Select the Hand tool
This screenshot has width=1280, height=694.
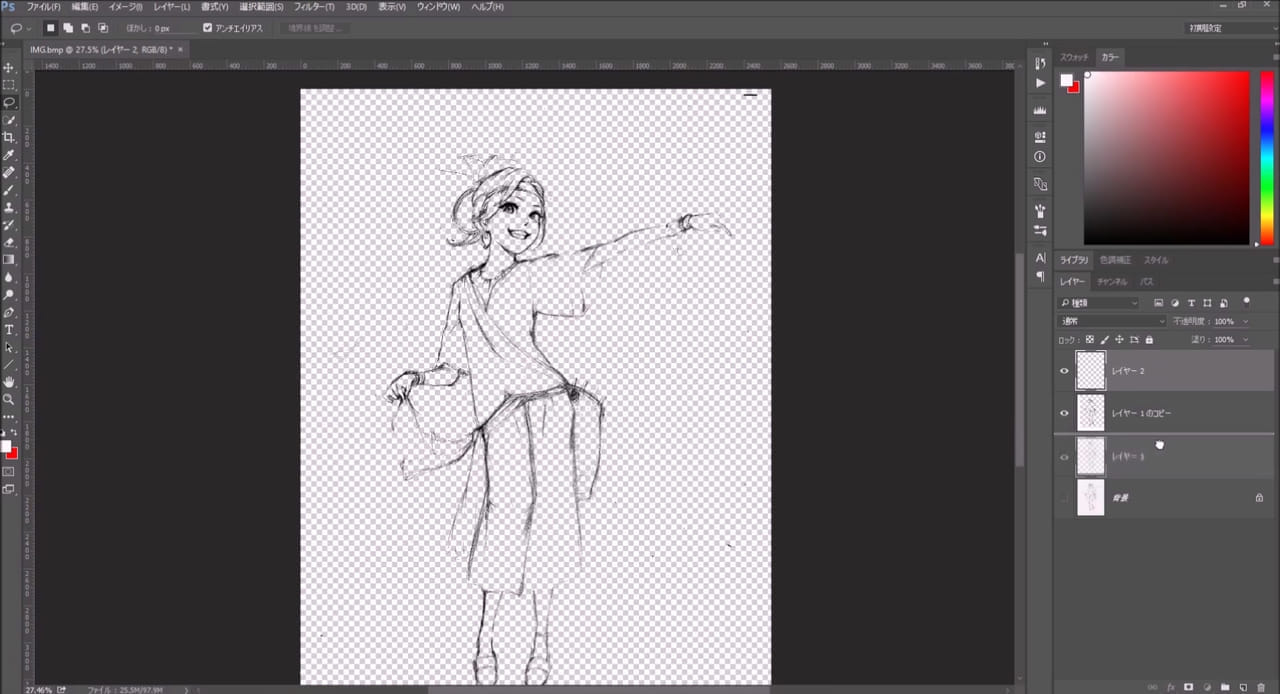[x=9, y=381]
